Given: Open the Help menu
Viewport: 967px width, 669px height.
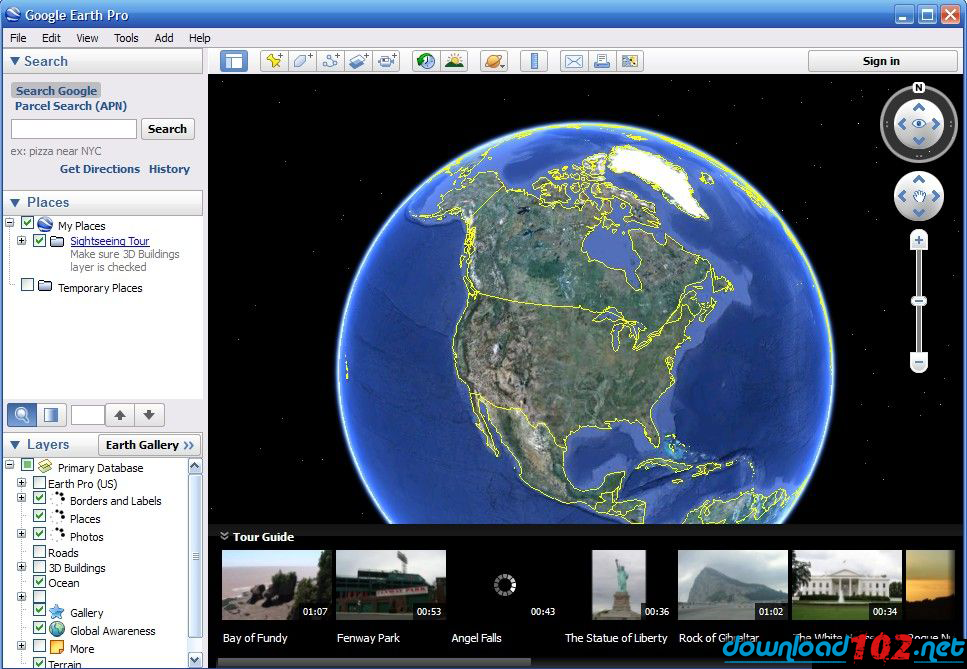Looking at the screenshot, I should point(199,38).
